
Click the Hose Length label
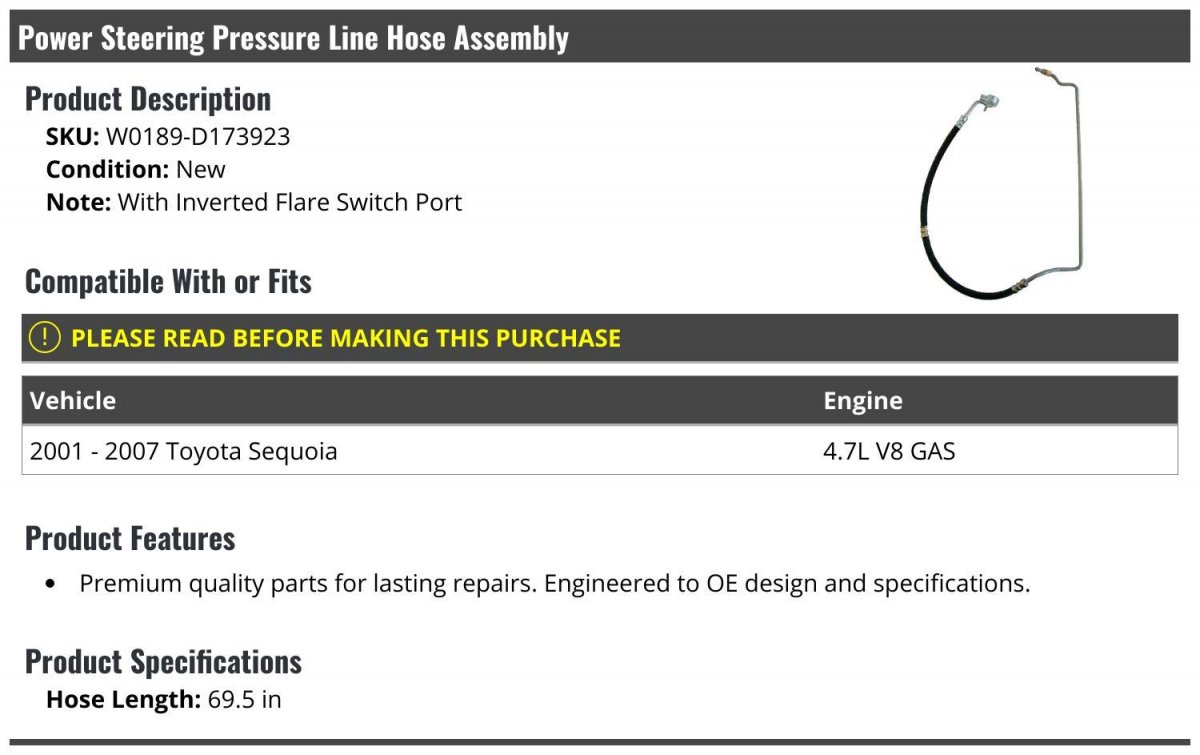[x=124, y=700]
